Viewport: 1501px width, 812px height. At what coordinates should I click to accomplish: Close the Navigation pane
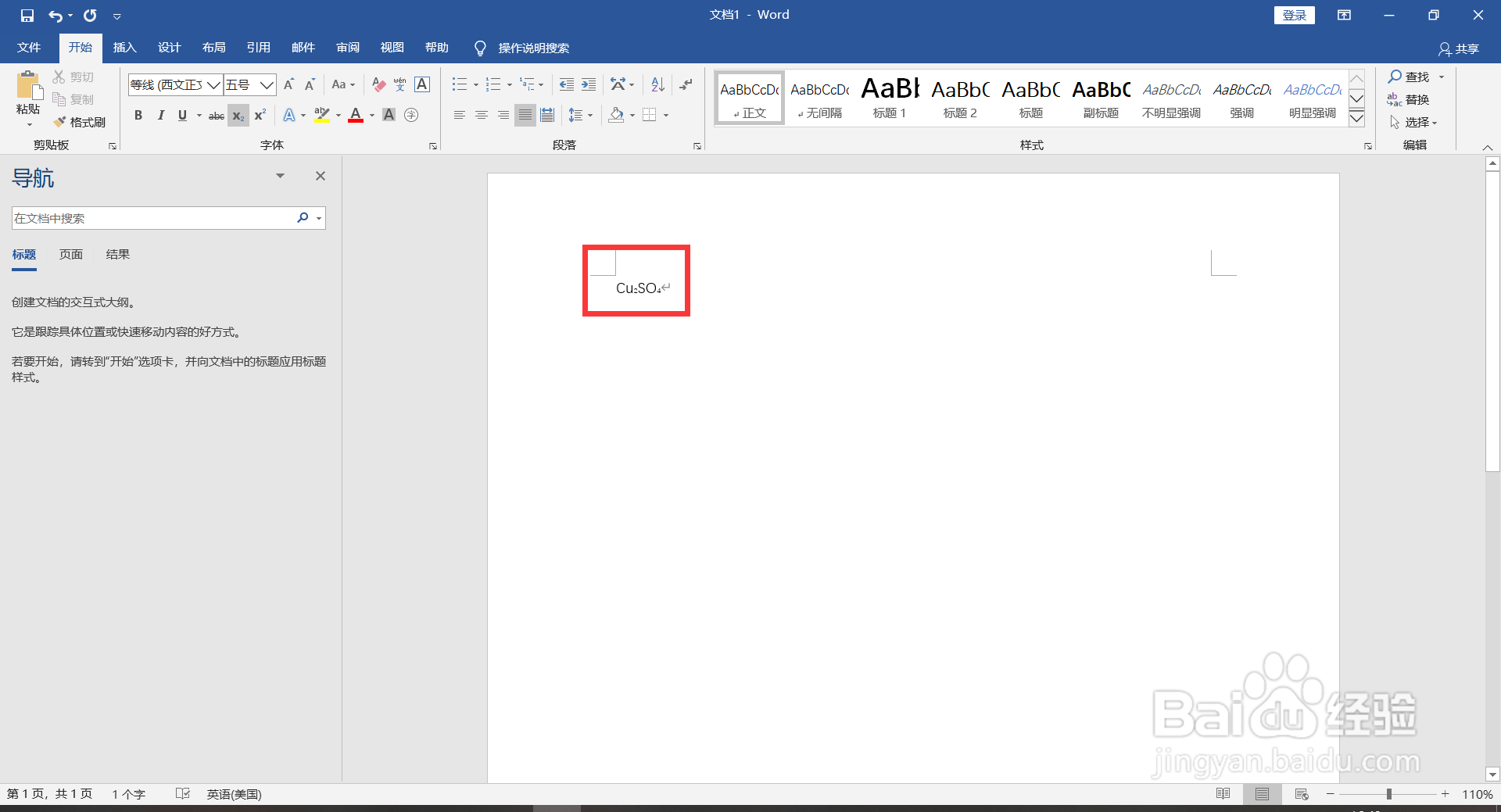tap(321, 176)
